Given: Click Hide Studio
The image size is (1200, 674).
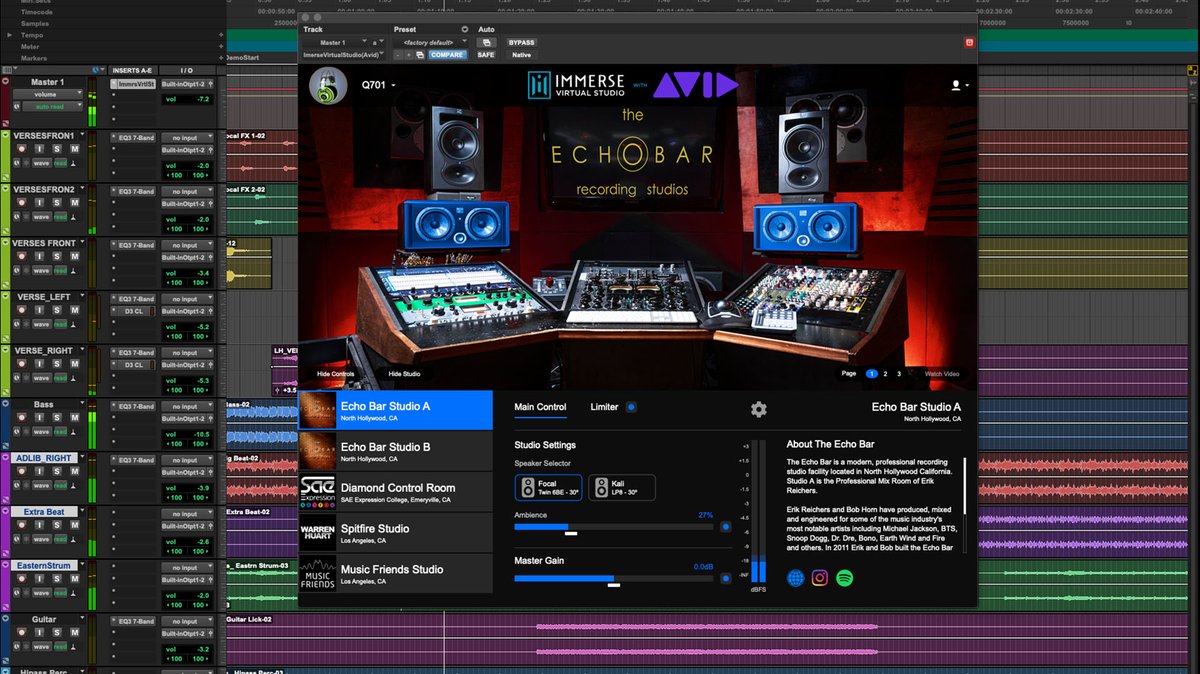Looking at the screenshot, I should point(404,374).
